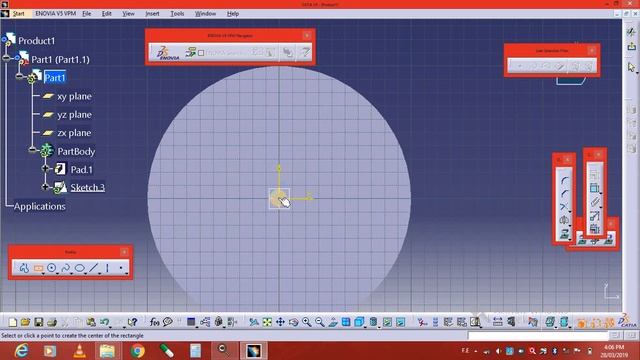This screenshot has height=360, width=640.
Task: Select the Circle tool
Action: coord(51,268)
